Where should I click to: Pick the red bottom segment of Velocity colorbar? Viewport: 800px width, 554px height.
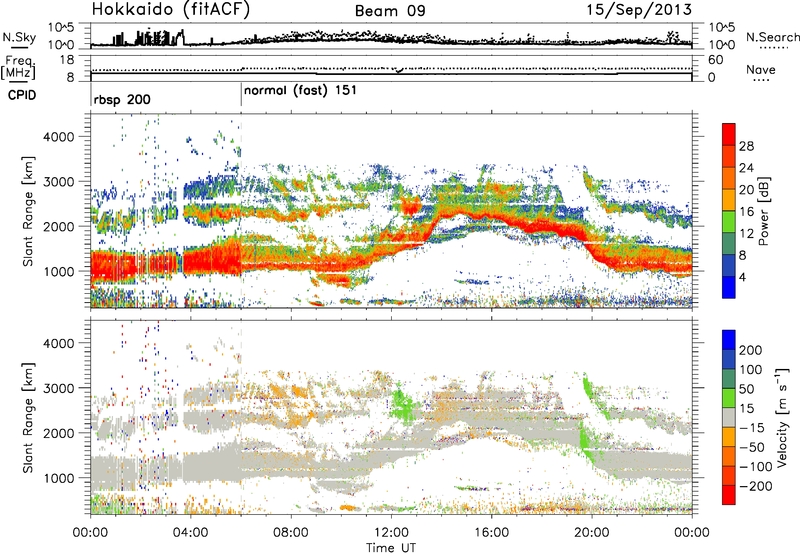[729, 495]
